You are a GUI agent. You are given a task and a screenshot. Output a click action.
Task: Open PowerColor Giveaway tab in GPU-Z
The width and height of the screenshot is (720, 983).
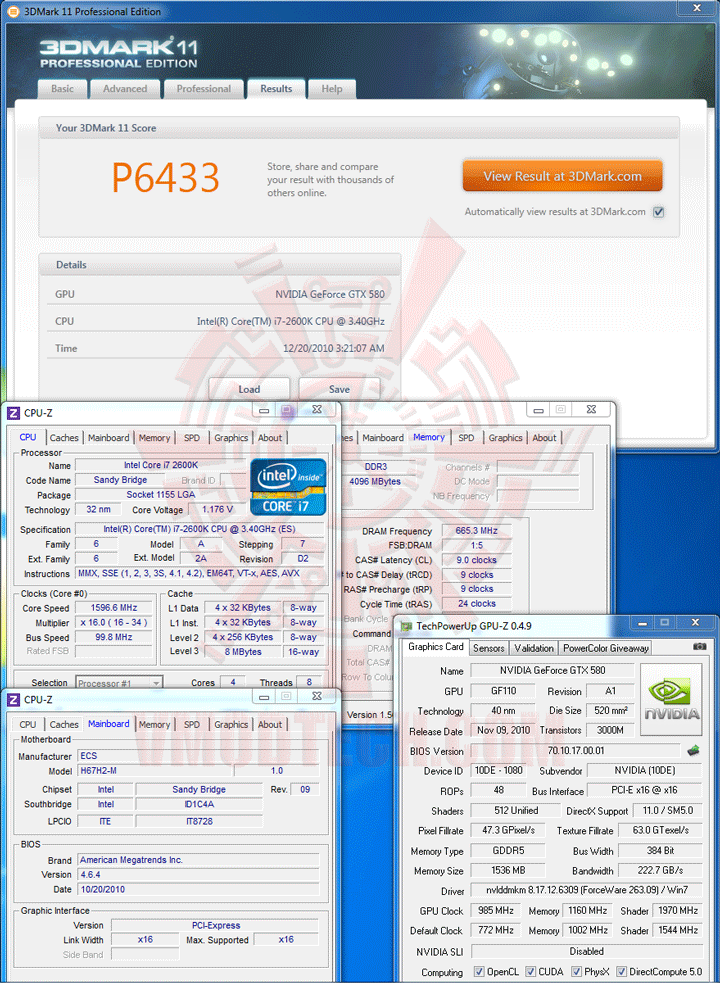(605, 648)
